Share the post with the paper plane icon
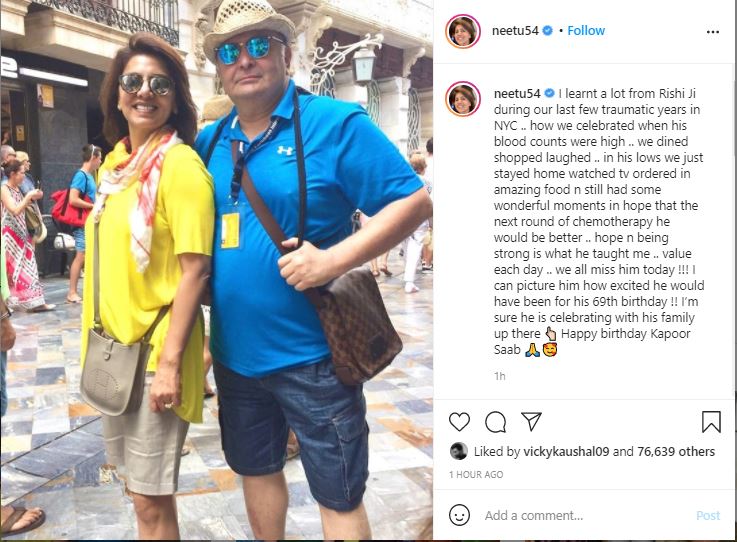This screenshot has width=737, height=542. (x=531, y=422)
